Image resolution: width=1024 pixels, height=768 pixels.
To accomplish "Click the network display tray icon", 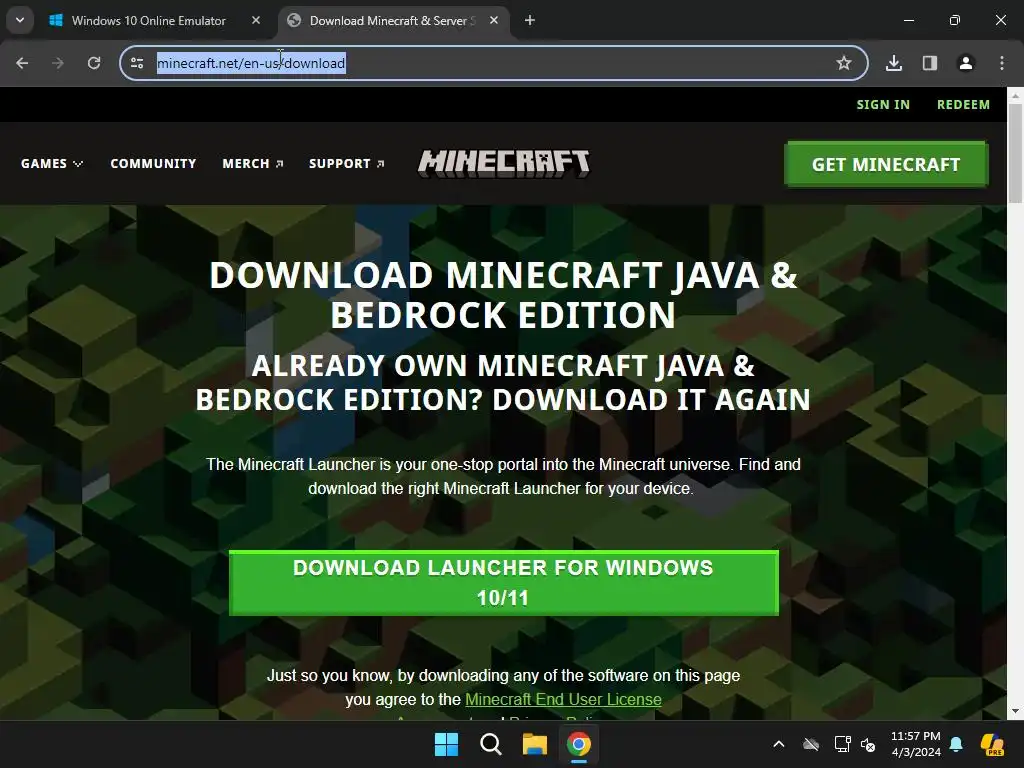I will coord(842,744).
